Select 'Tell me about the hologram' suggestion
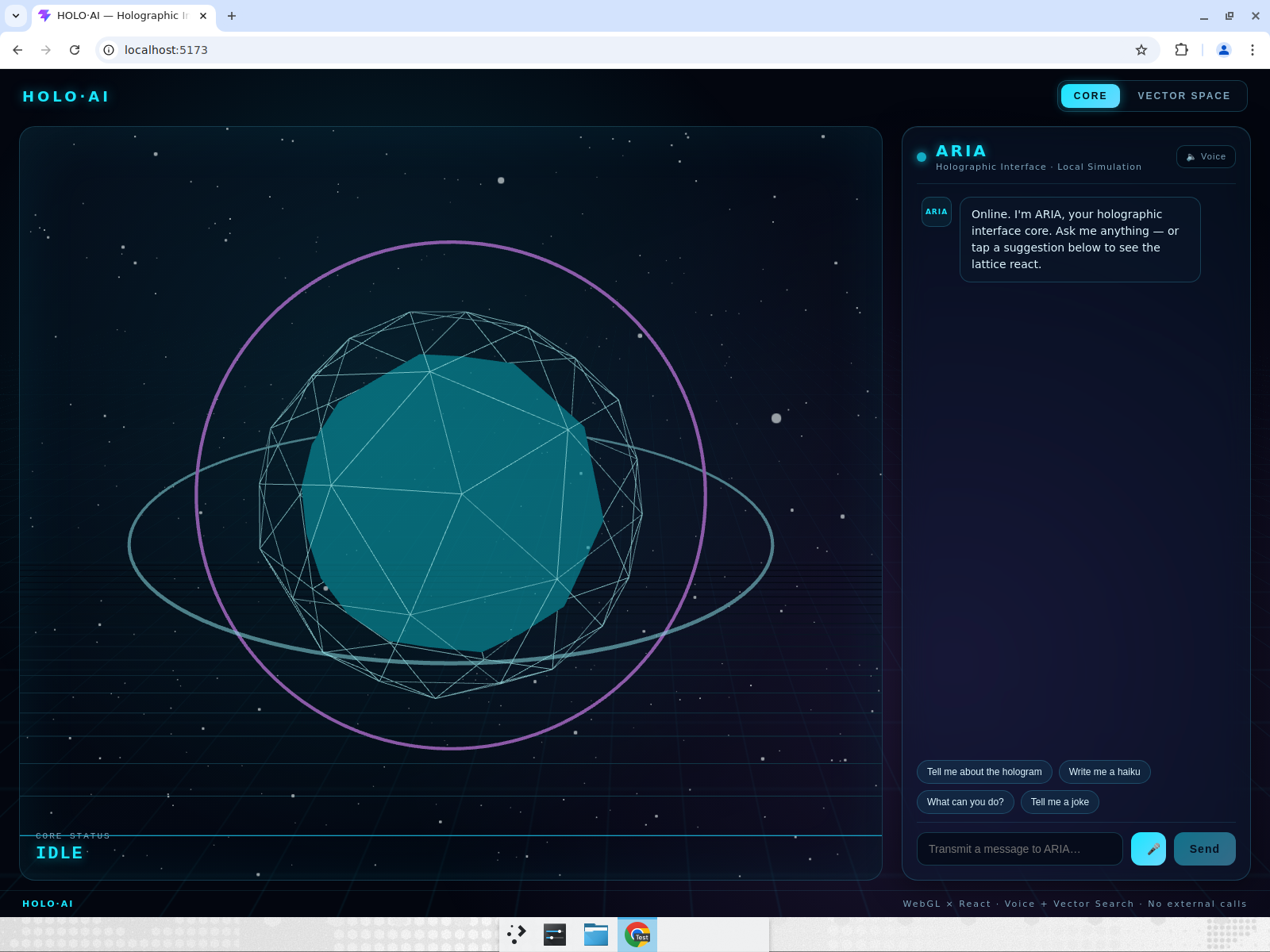The image size is (1270, 952). [984, 772]
